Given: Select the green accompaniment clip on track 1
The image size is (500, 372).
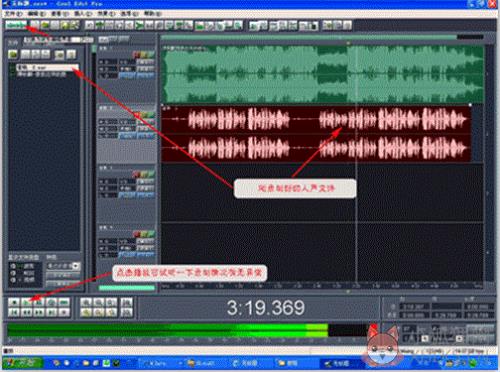Looking at the screenshot, I should (x=322, y=74).
